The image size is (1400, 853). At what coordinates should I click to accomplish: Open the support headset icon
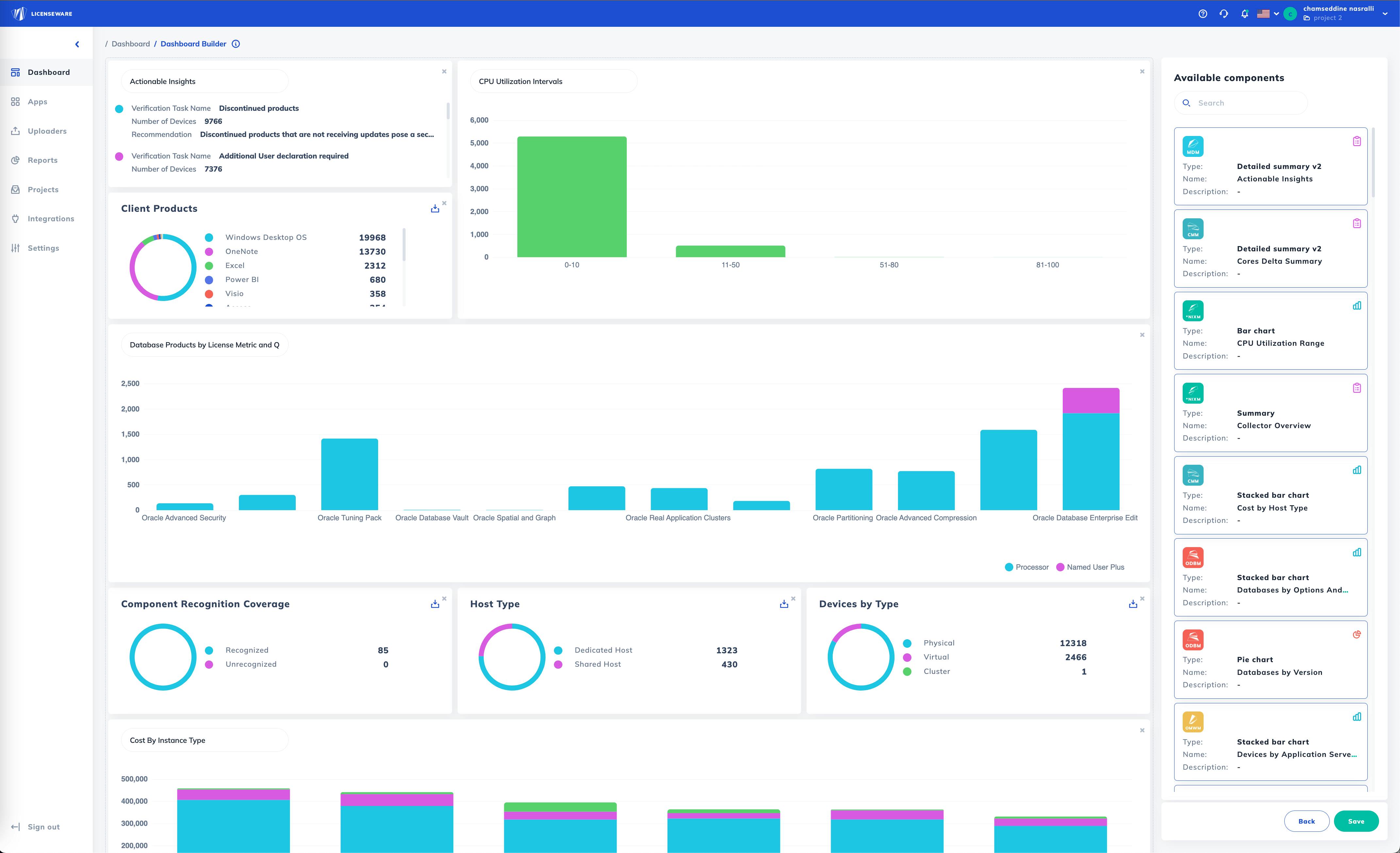point(1224,14)
